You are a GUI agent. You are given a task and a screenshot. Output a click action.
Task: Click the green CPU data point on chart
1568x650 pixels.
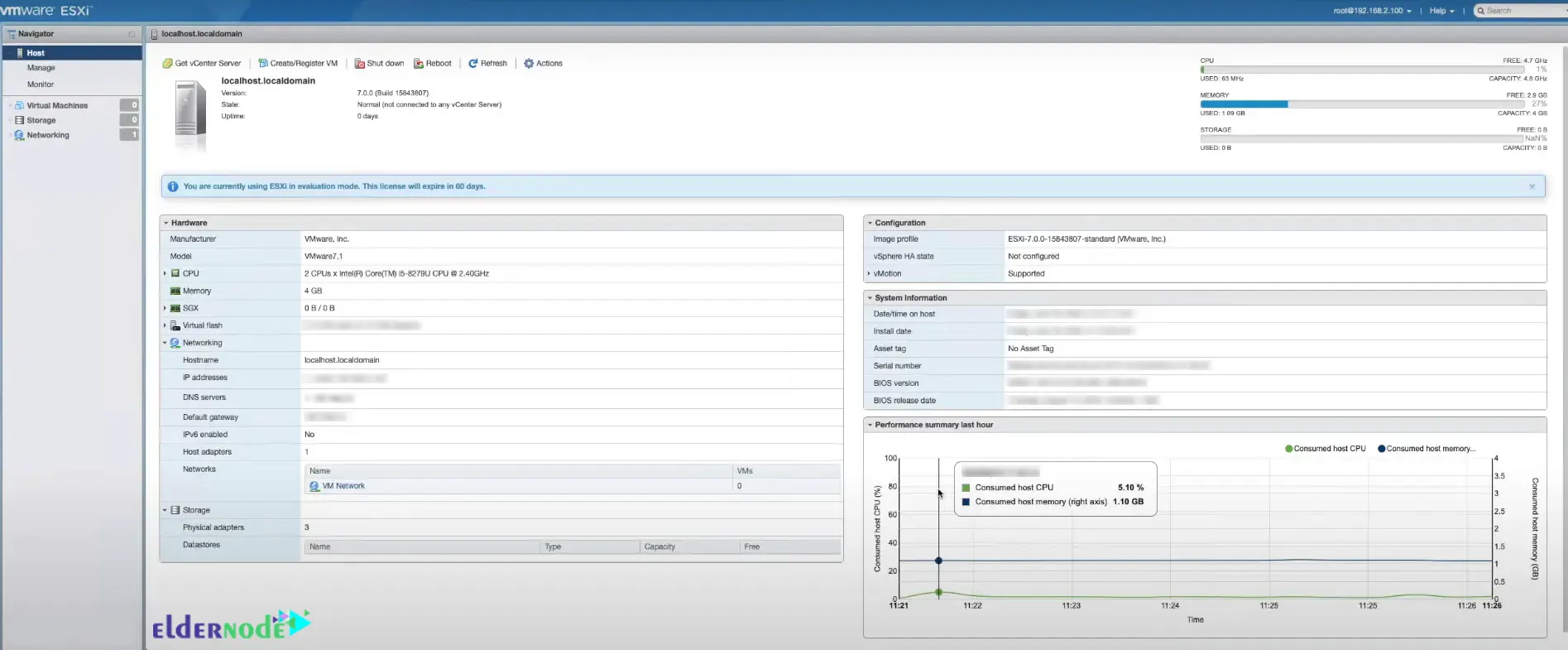pyautogui.click(x=938, y=592)
